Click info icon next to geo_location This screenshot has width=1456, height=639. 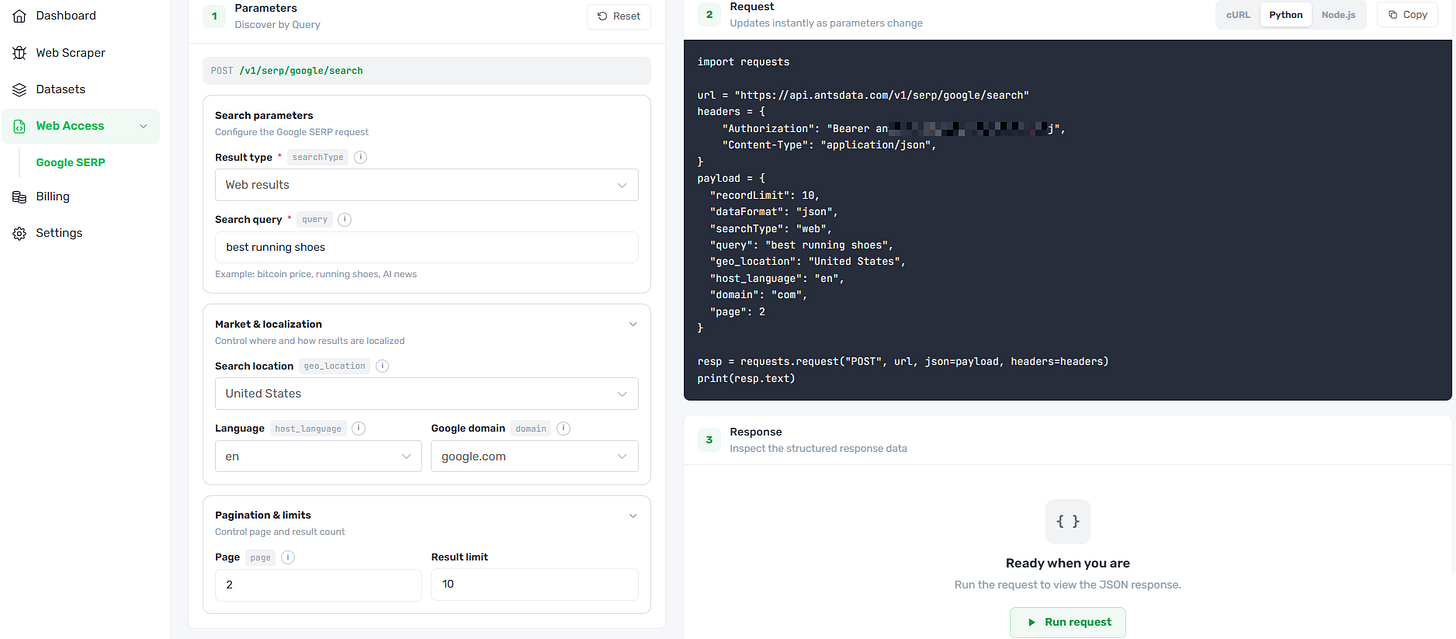pyautogui.click(x=382, y=366)
